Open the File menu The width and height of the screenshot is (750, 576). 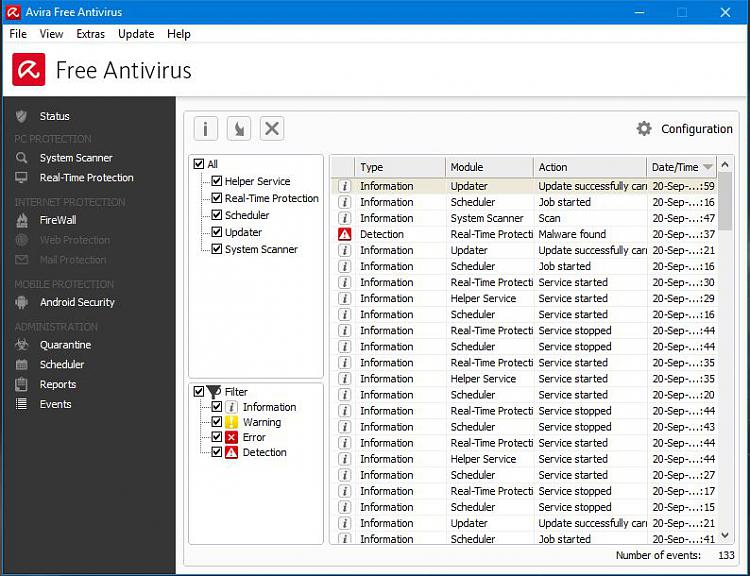coord(18,34)
